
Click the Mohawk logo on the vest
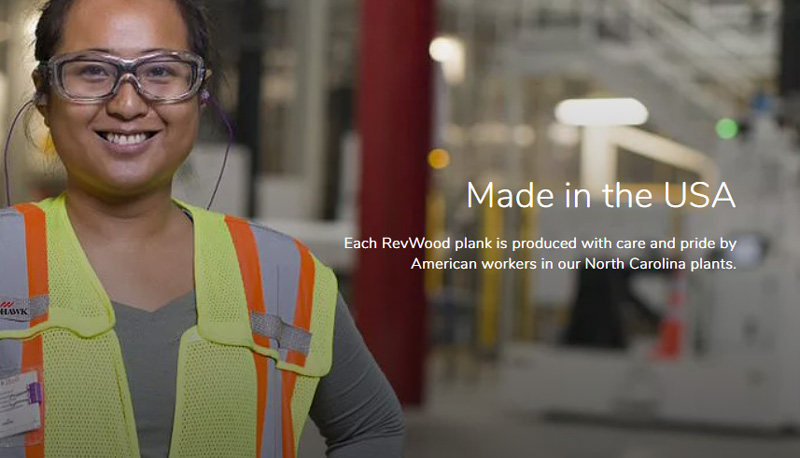click(14, 310)
